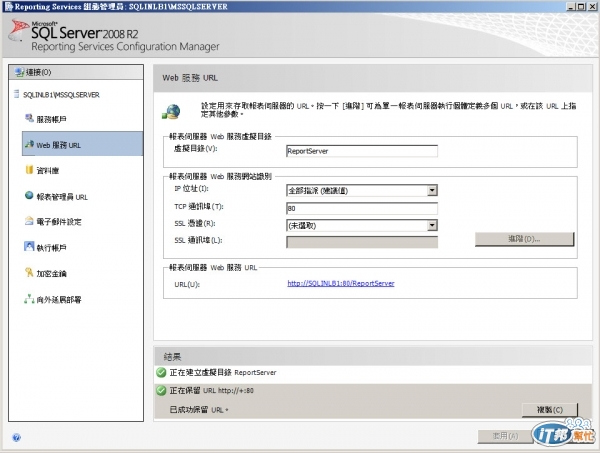Click the 複製(C) copy button
The width and height of the screenshot is (600, 453).
click(549, 410)
